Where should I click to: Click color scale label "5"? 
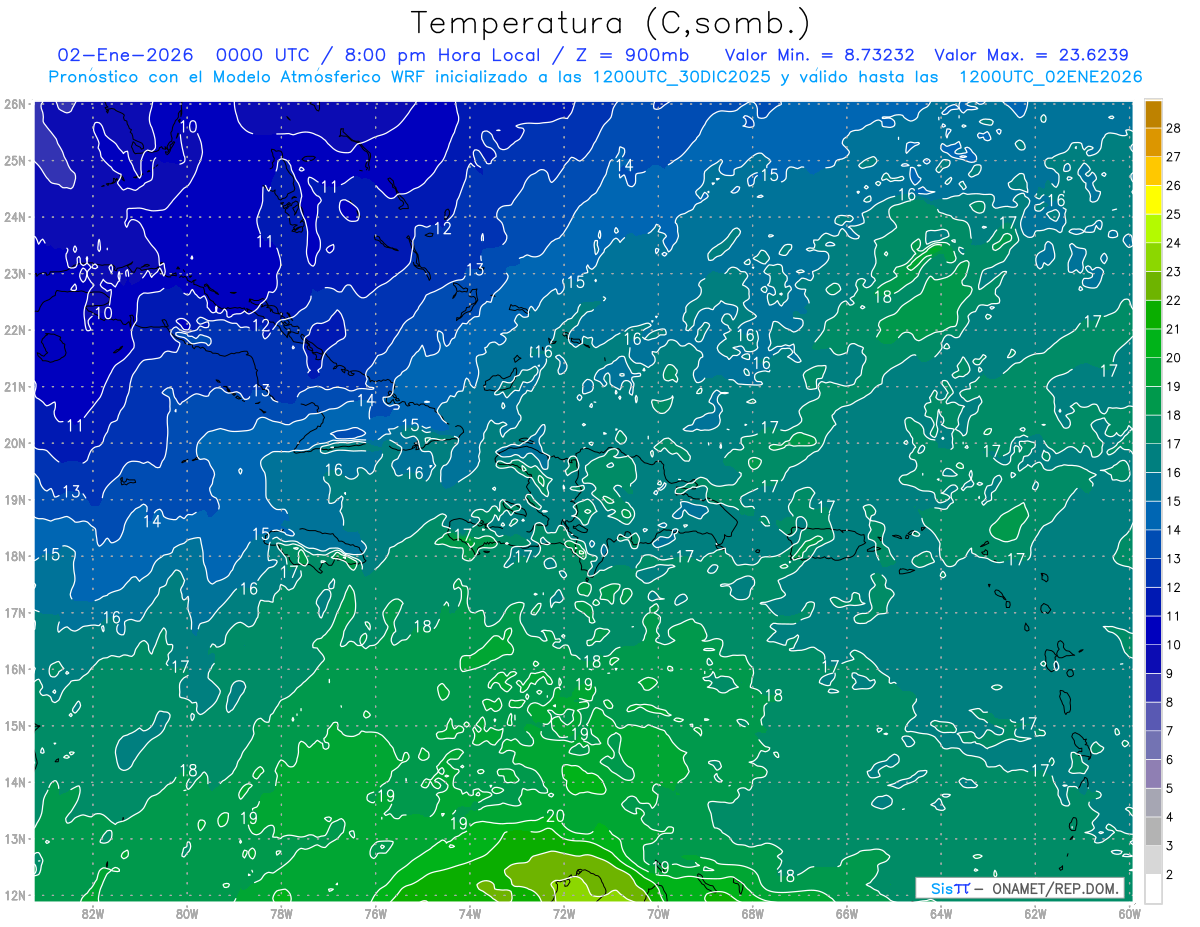pos(1169,789)
